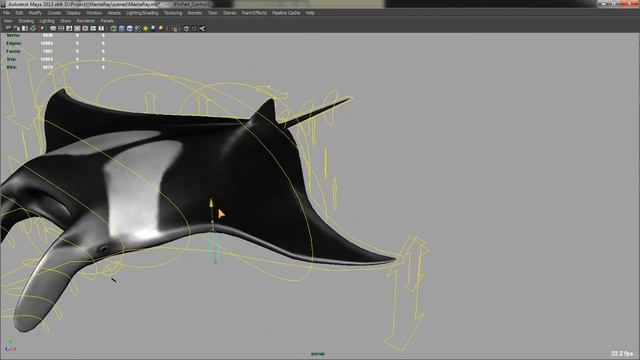640x360 pixels.
Task: Click the 'persp' camera name label
Action: tap(318, 354)
